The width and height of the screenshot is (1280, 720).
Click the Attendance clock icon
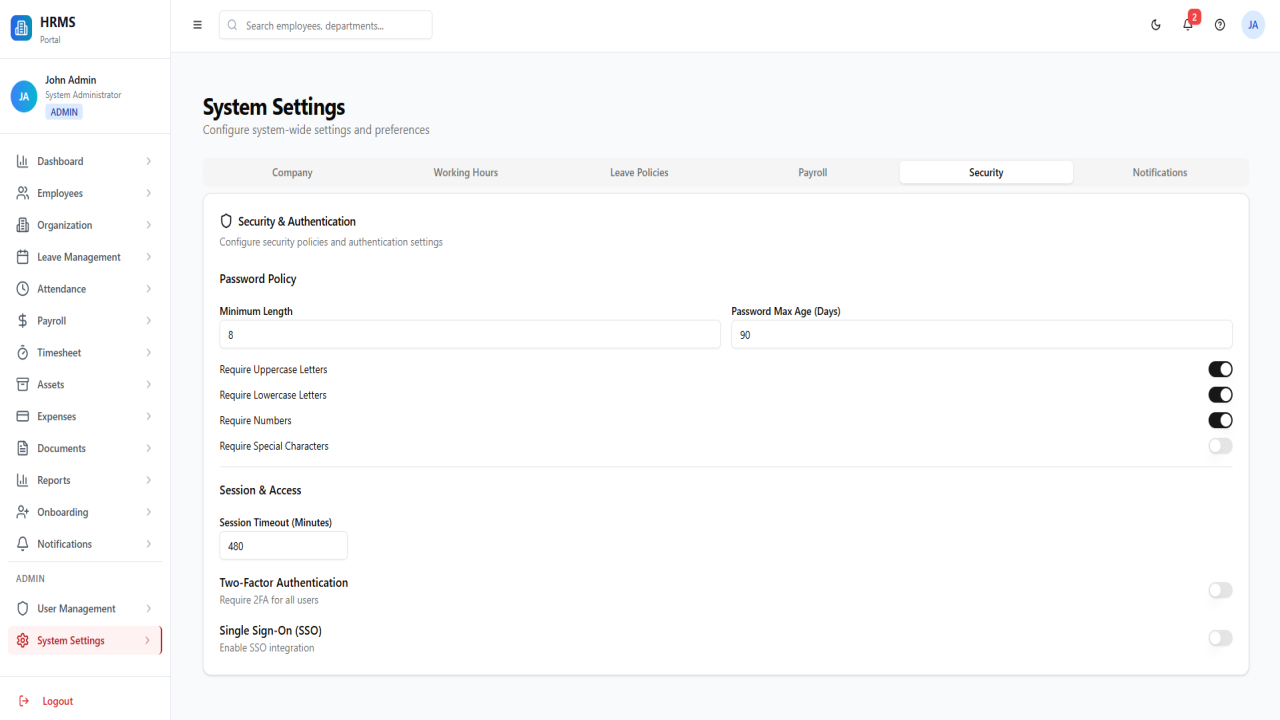coord(23,289)
